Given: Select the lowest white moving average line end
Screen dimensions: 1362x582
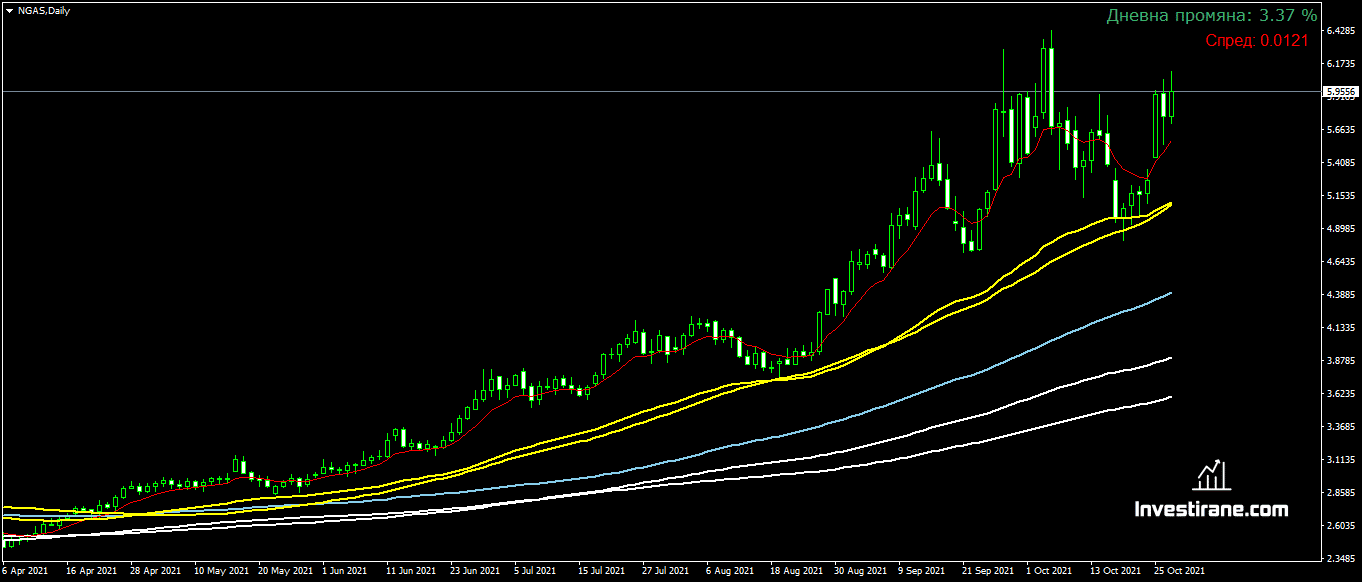Looking at the screenshot, I should [1169, 397].
